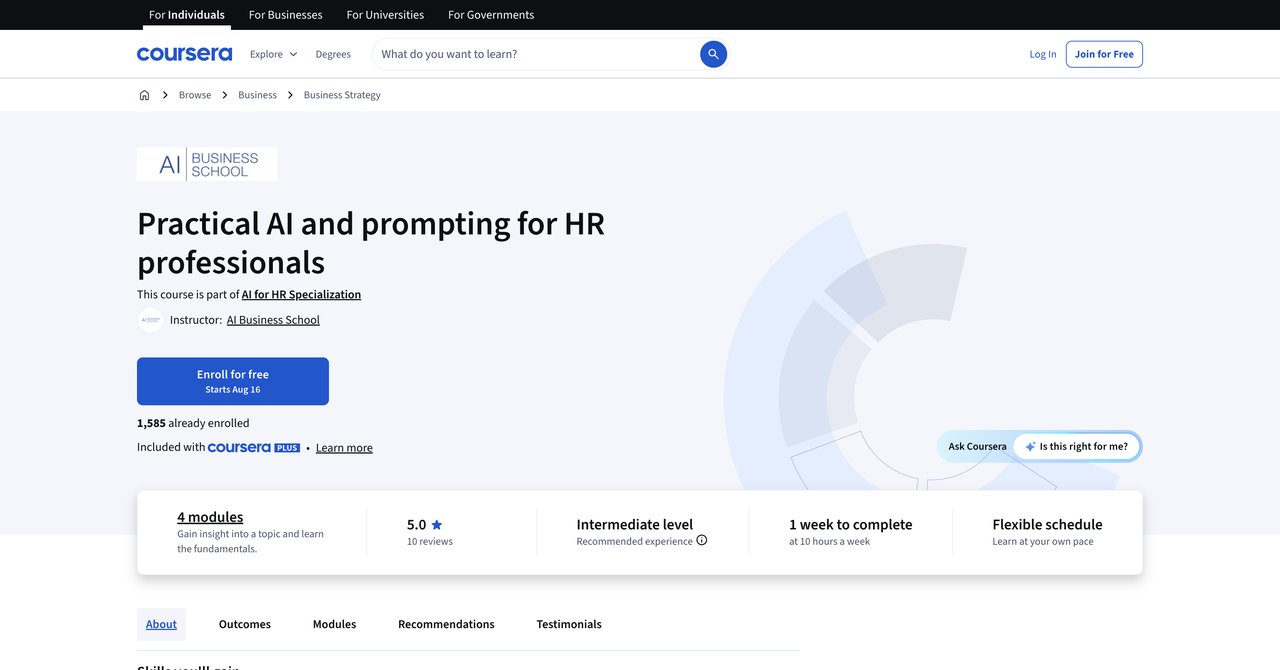The width and height of the screenshot is (1280, 670).
Task: Click the rating star icon
Action: [x=436, y=524]
